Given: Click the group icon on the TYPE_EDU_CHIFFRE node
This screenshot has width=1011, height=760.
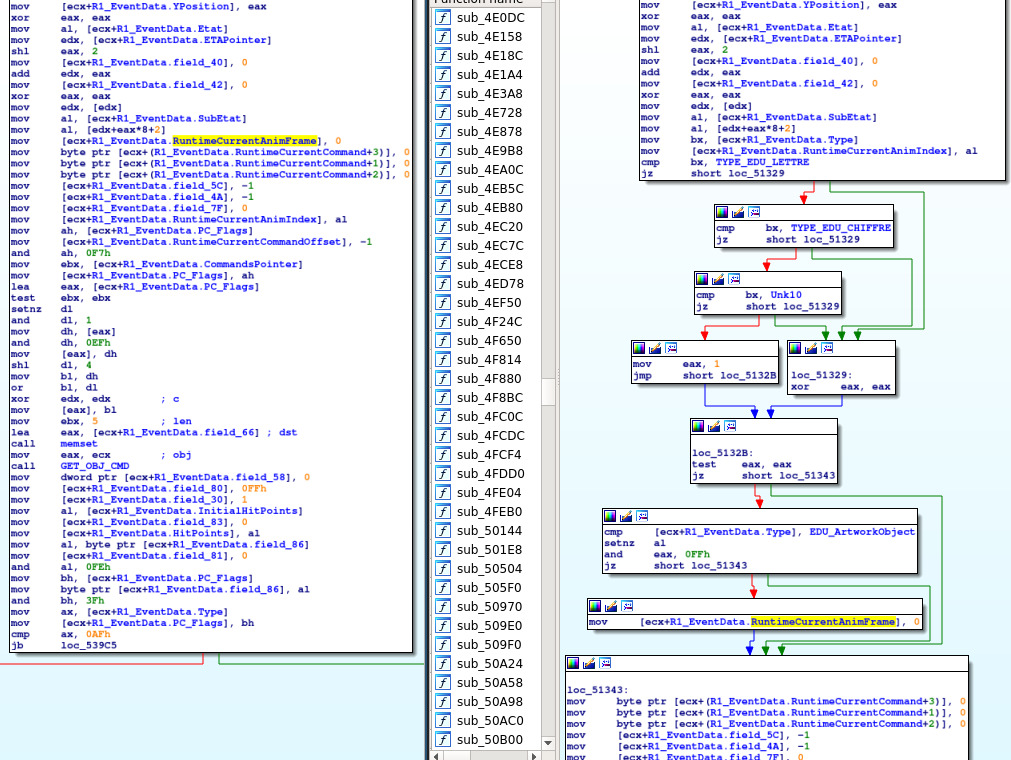Looking at the screenshot, I should (754, 212).
